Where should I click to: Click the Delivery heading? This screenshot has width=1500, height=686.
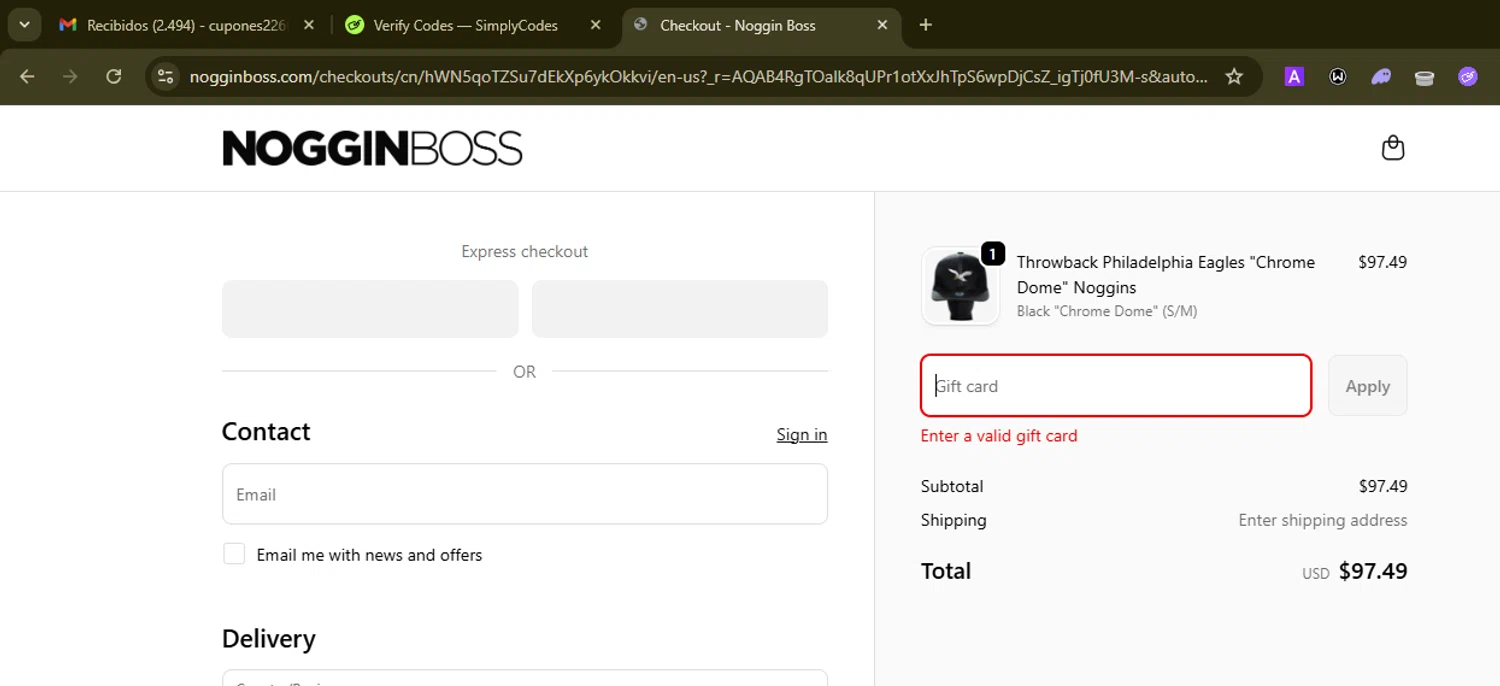pyautogui.click(x=269, y=639)
